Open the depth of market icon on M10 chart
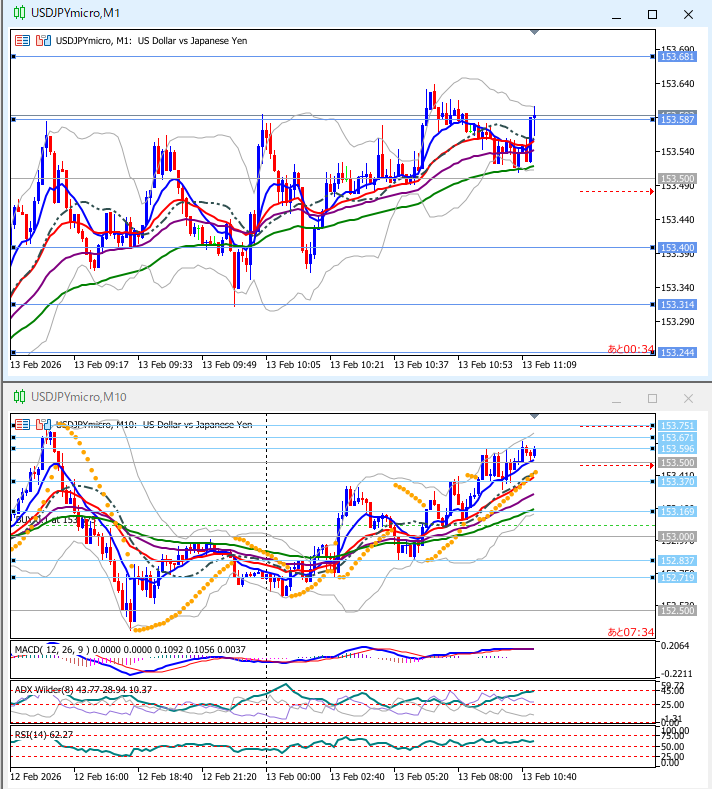The image size is (712, 789). point(42,424)
